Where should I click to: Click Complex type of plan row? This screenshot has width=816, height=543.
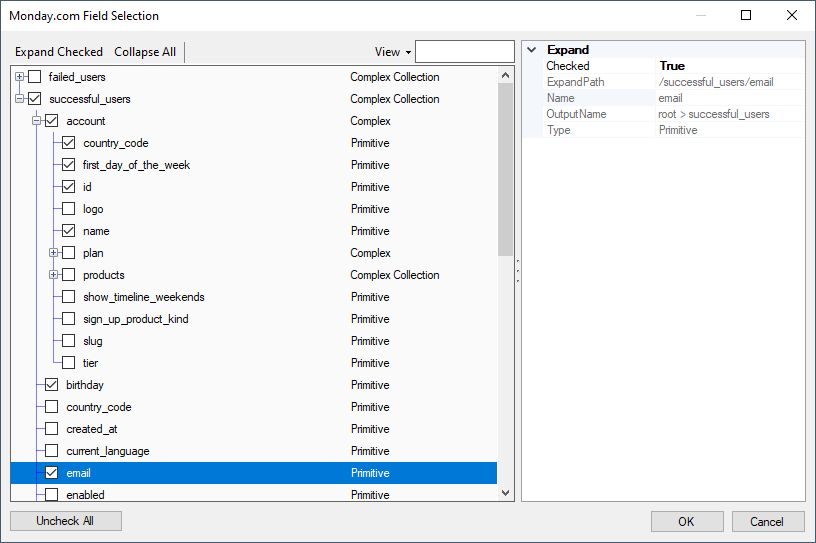coord(370,253)
